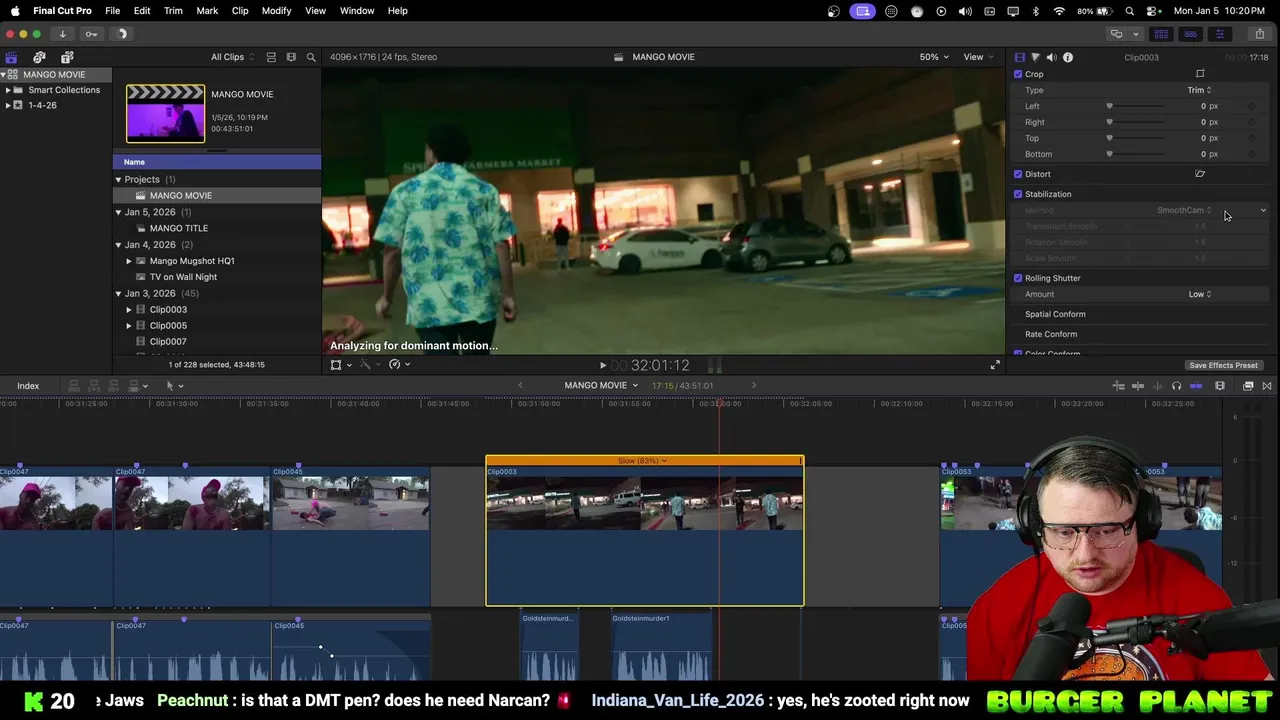Uncheck the Distort checkbox

[x=1018, y=174]
